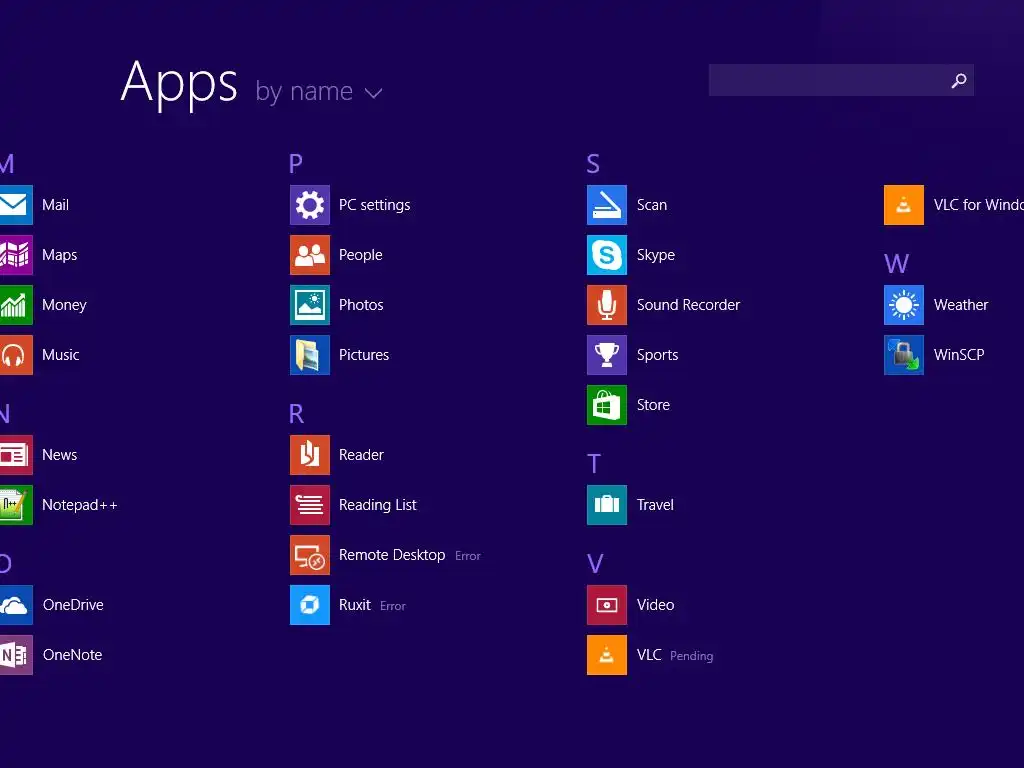The height and width of the screenshot is (768, 1024).
Task: Click the 'Notepad++' label
Action: 80,505
